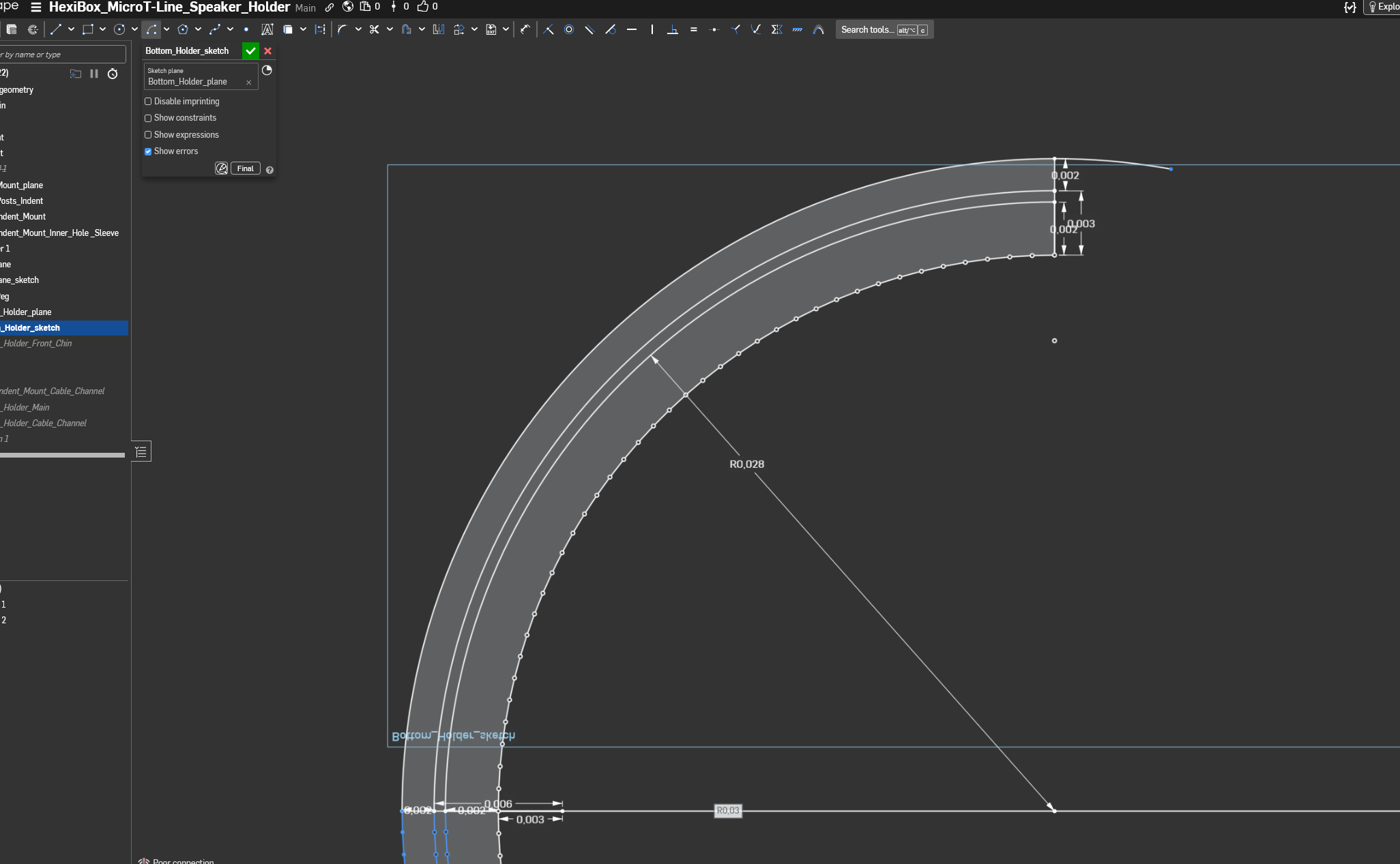Open the rectangle tool dropdown arrow
Image resolution: width=1400 pixels, height=864 pixels.
102,29
